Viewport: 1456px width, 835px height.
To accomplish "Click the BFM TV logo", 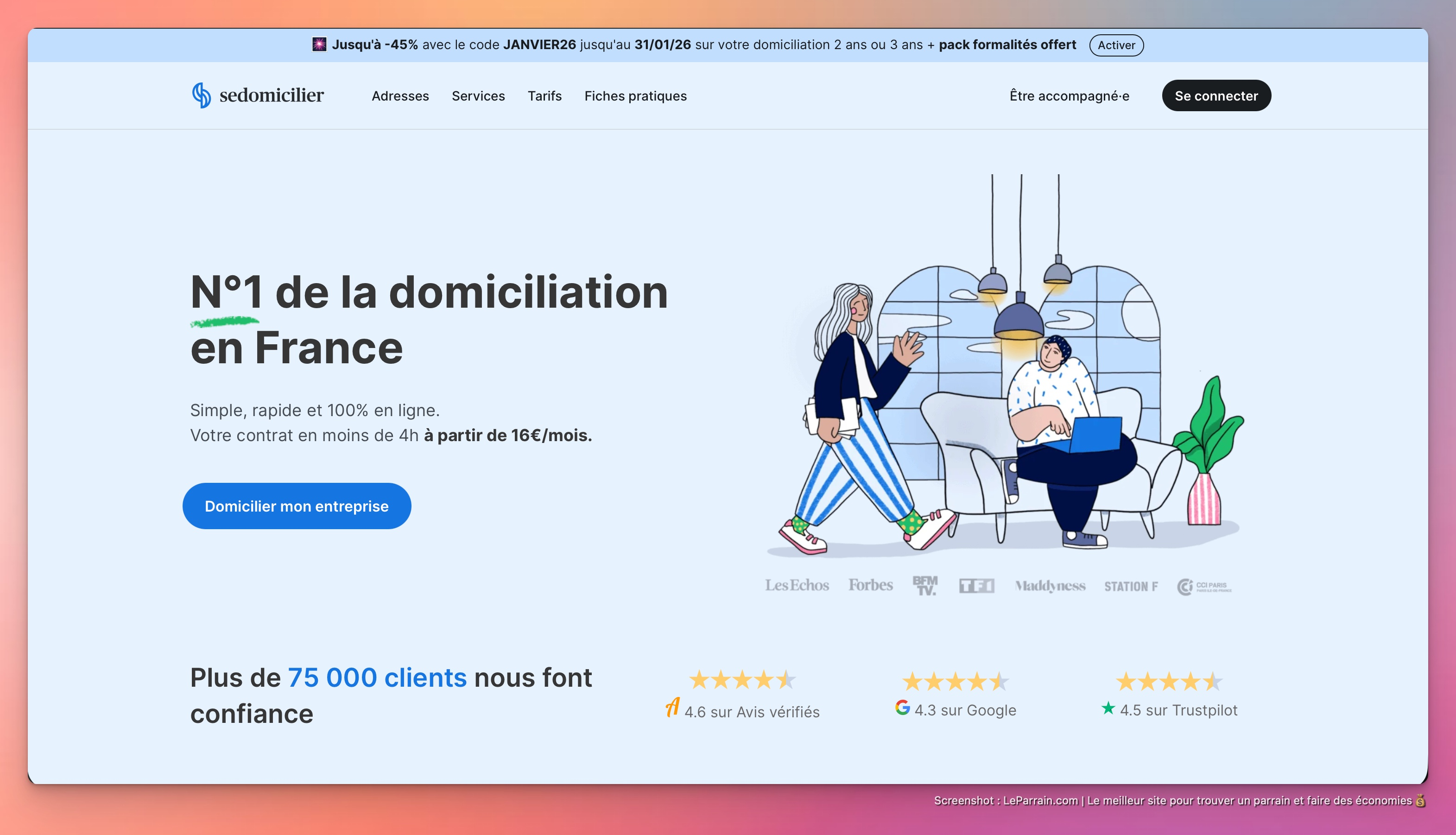I will [924, 586].
